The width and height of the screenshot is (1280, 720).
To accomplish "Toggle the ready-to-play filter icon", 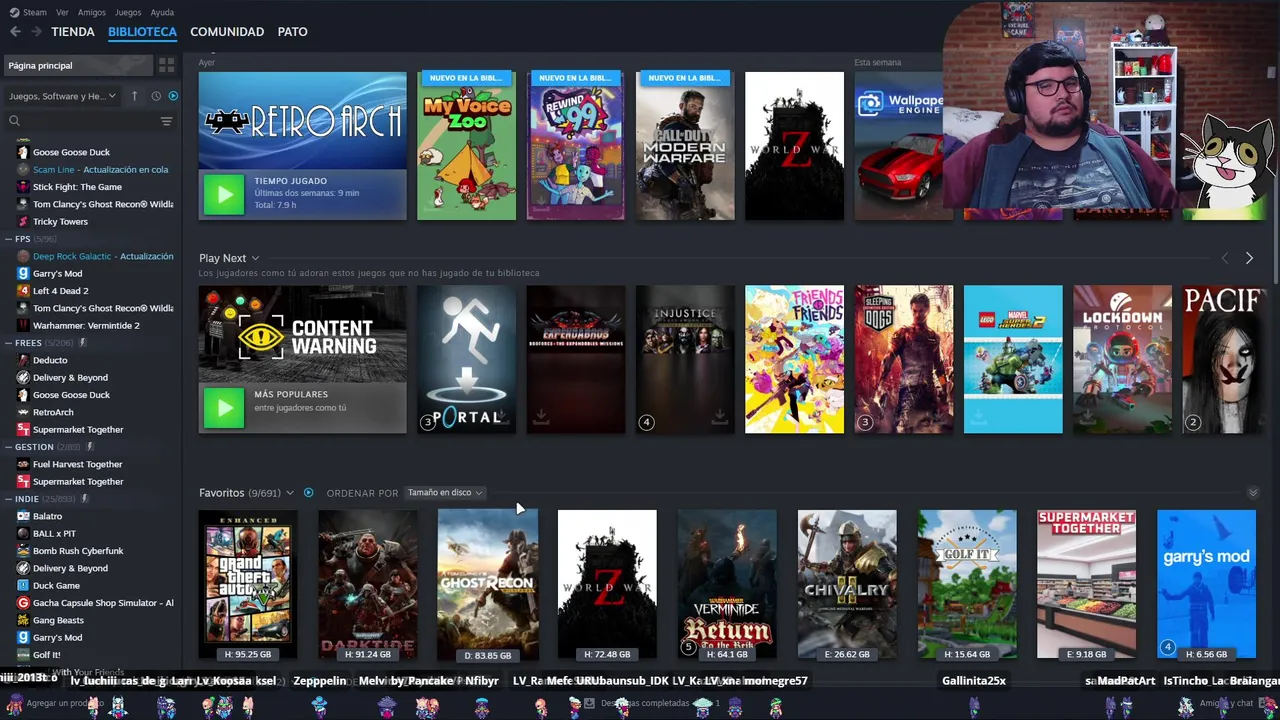I will (x=173, y=96).
